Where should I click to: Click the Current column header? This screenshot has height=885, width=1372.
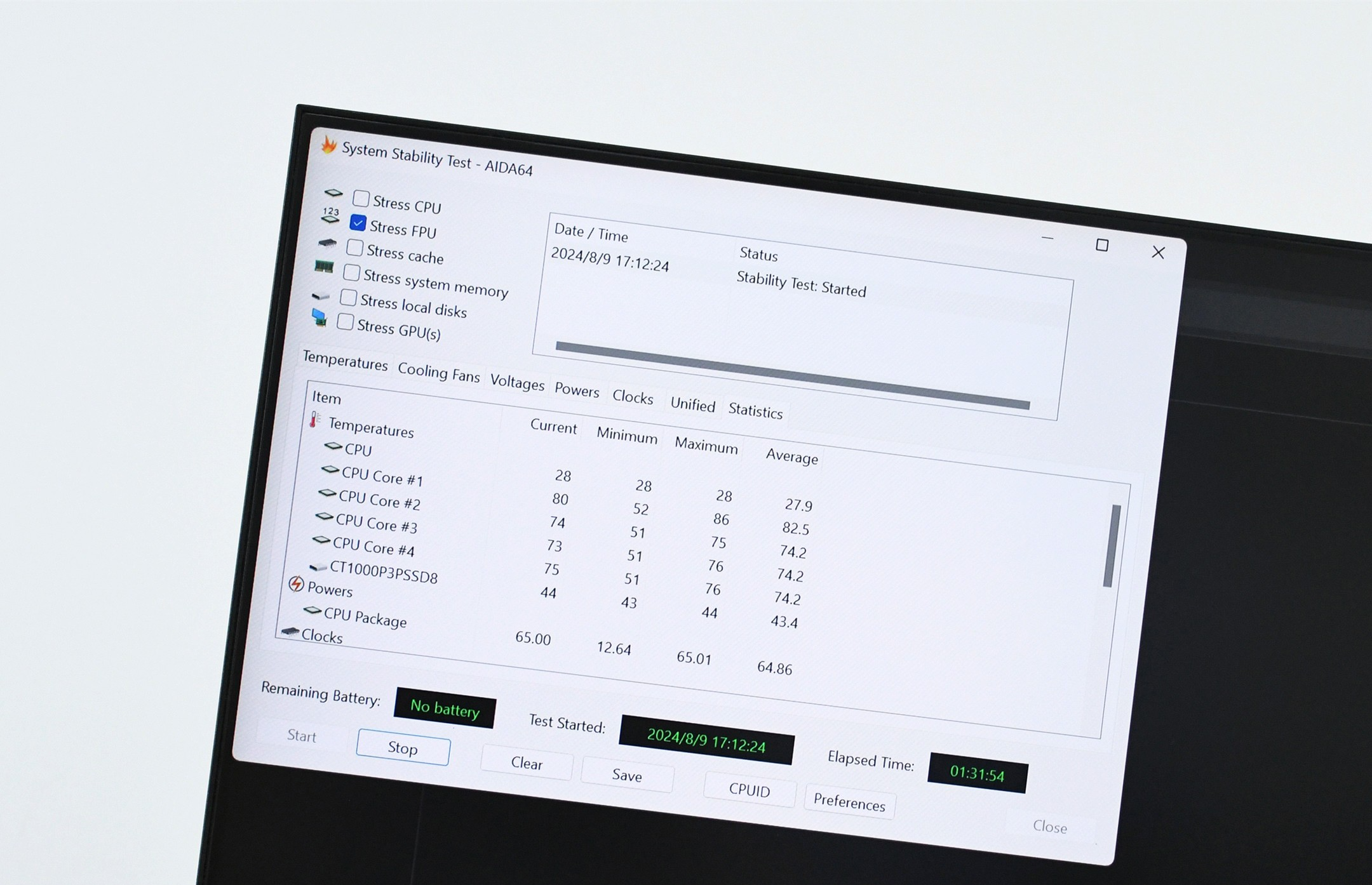coord(553,427)
